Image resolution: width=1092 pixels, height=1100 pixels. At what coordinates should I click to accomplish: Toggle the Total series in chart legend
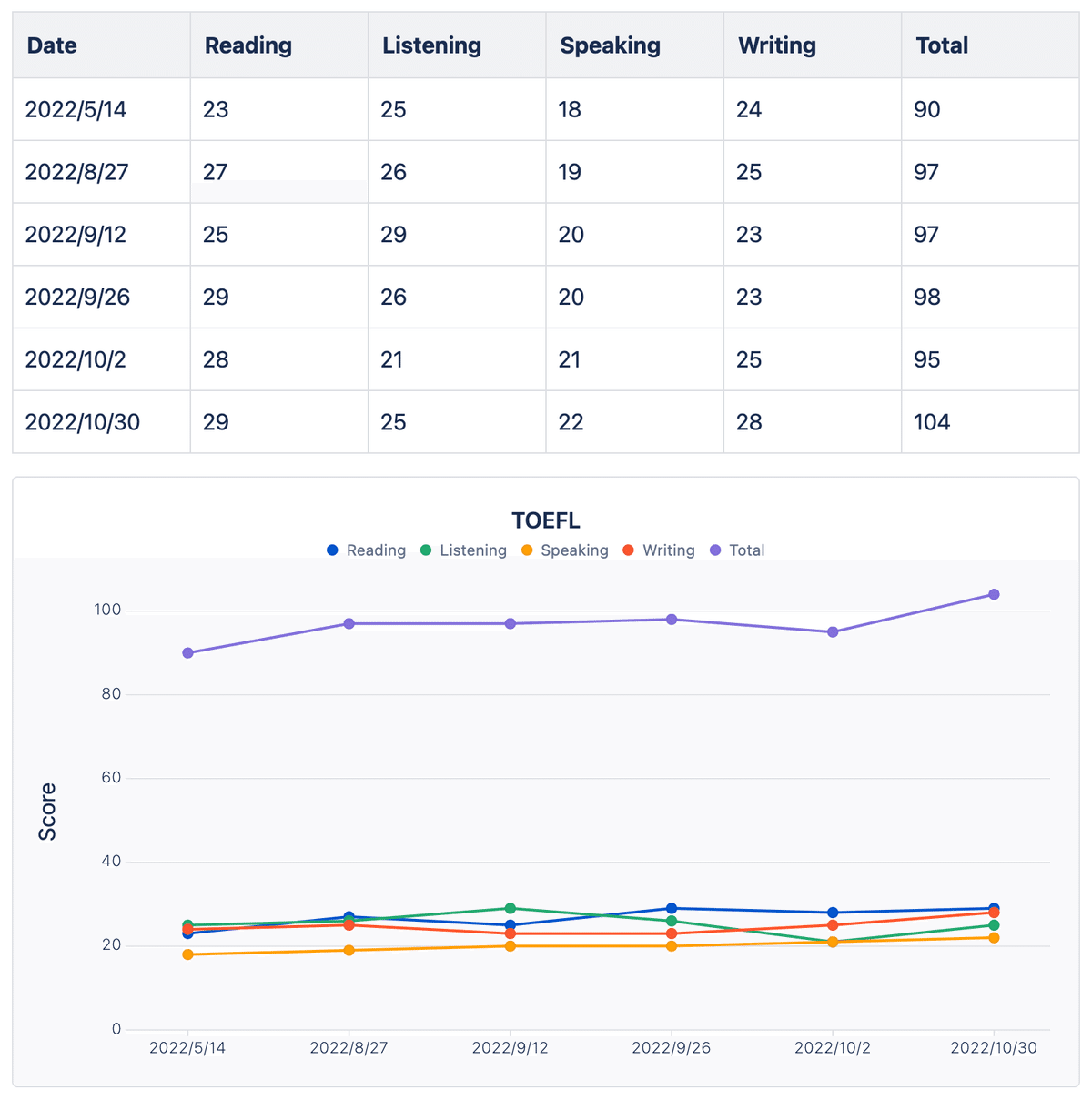click(x=737, y=550)
